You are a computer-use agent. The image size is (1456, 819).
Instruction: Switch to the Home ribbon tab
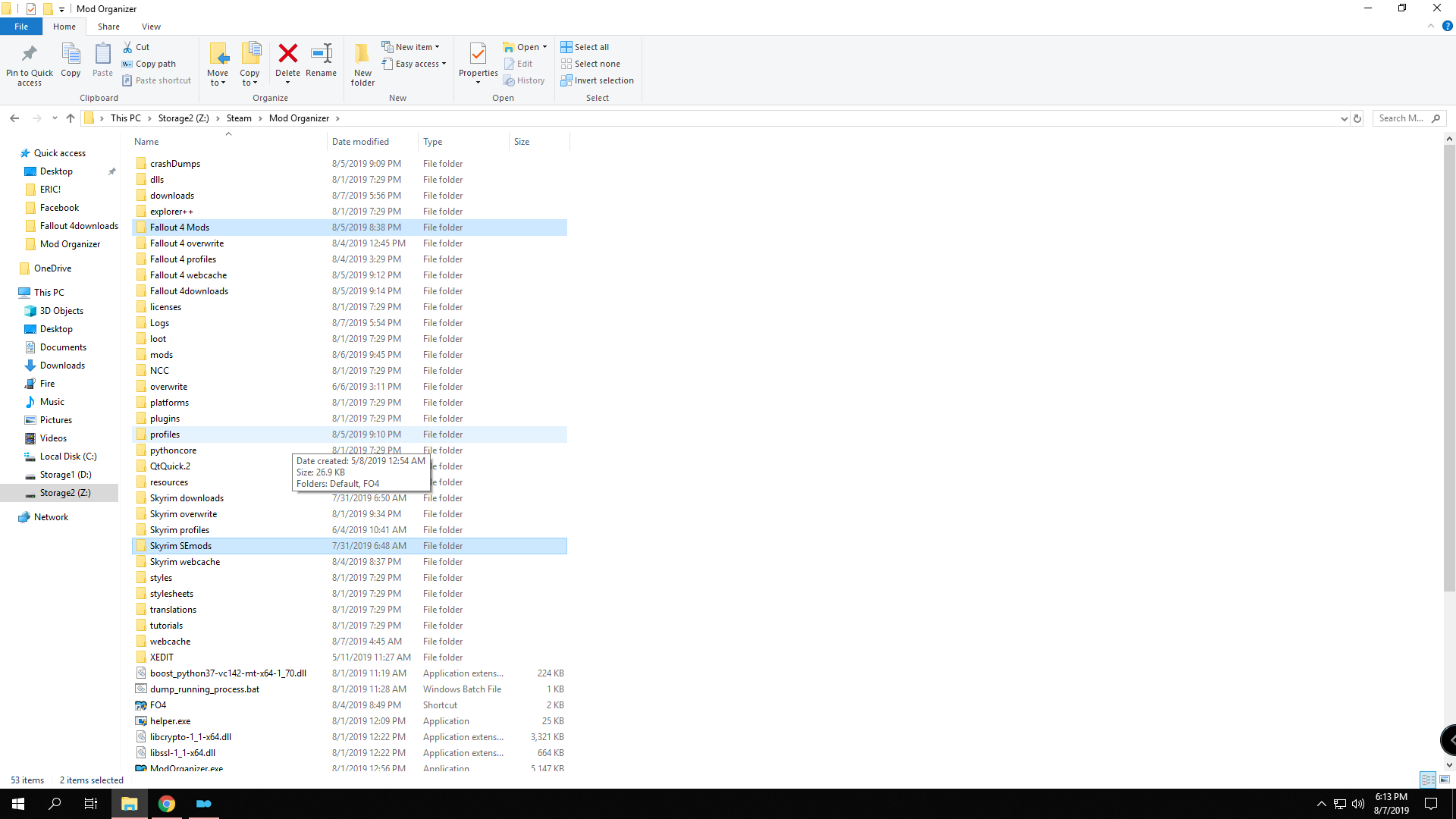pyautogui.click(x=64, y=26)
